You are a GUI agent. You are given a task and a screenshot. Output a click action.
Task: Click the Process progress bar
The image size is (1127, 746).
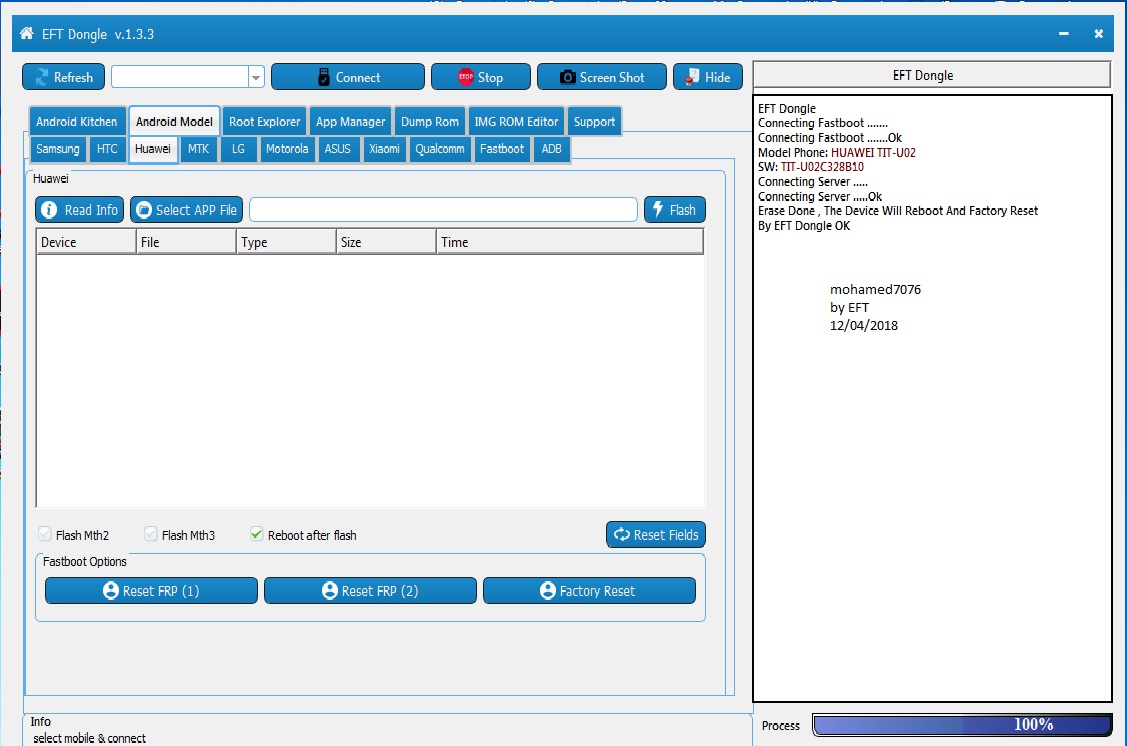tap(962, 724)
